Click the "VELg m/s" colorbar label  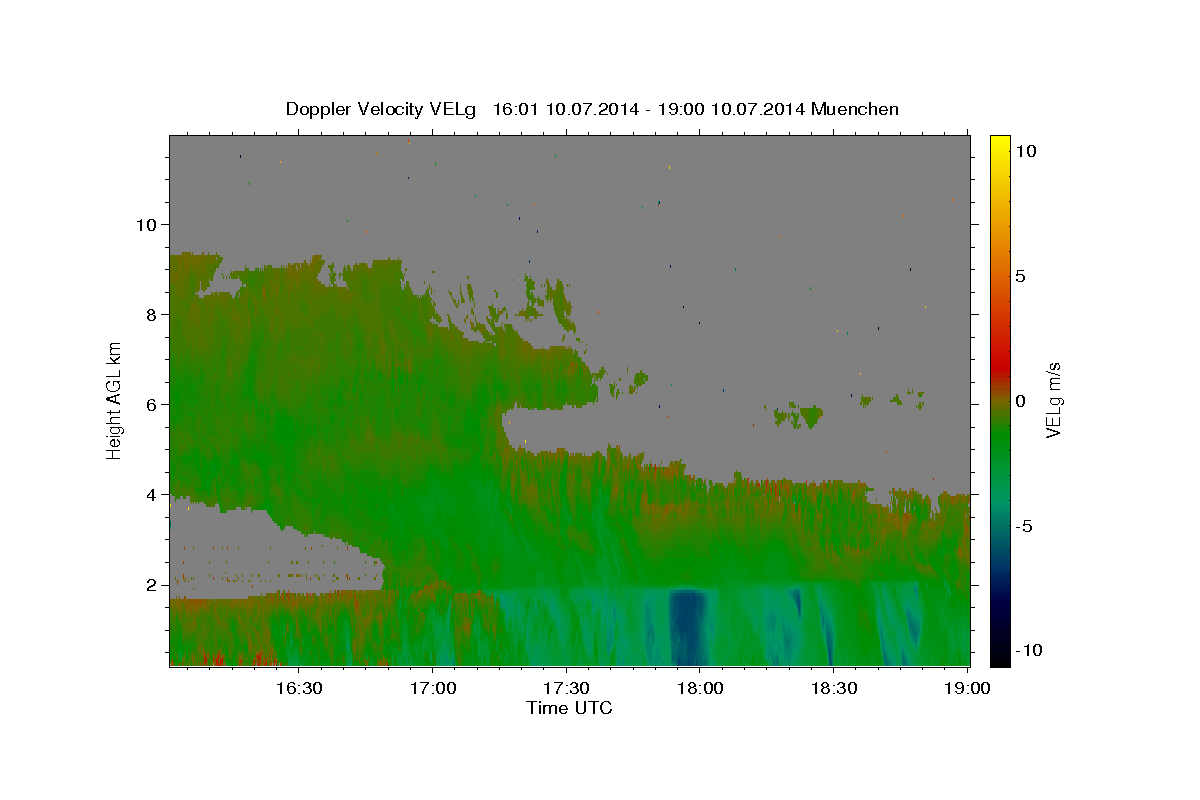click(1053, 400)
